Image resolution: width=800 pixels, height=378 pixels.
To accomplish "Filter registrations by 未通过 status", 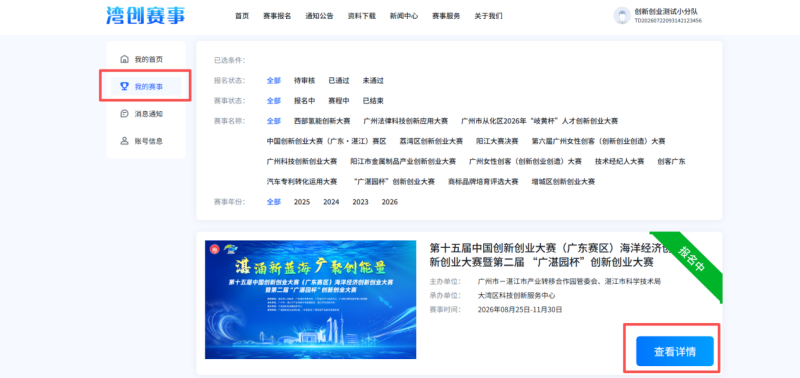I will [373, 81].
